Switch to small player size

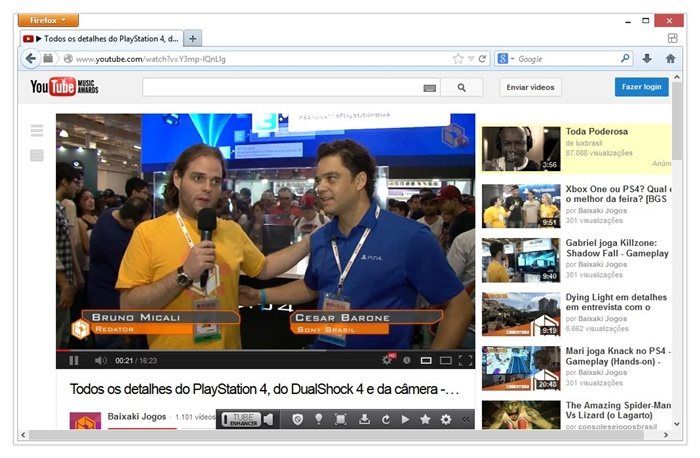426,360
